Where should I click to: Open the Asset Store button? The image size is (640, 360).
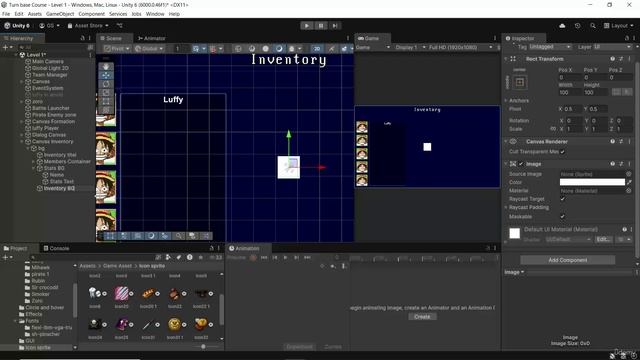point(88,25)
